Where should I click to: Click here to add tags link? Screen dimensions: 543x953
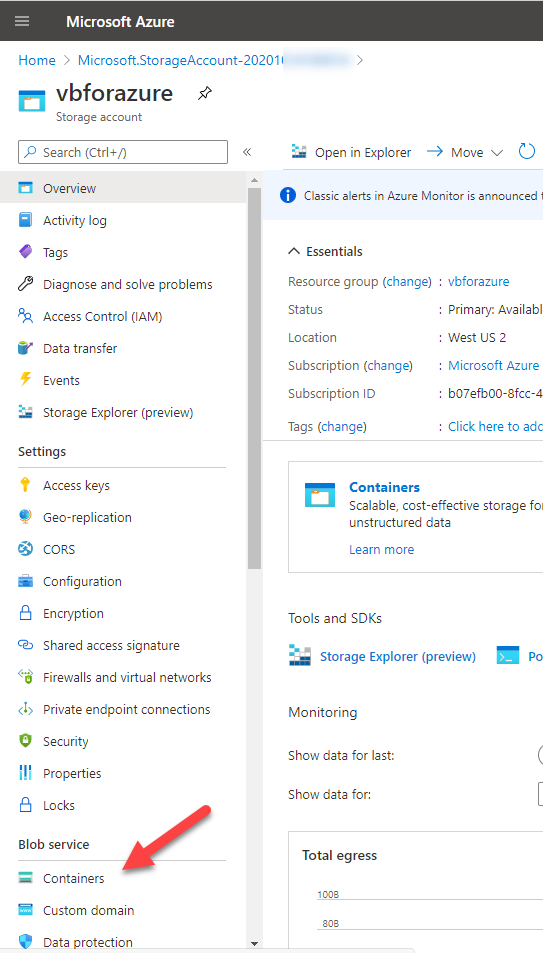tap(495, 427)
